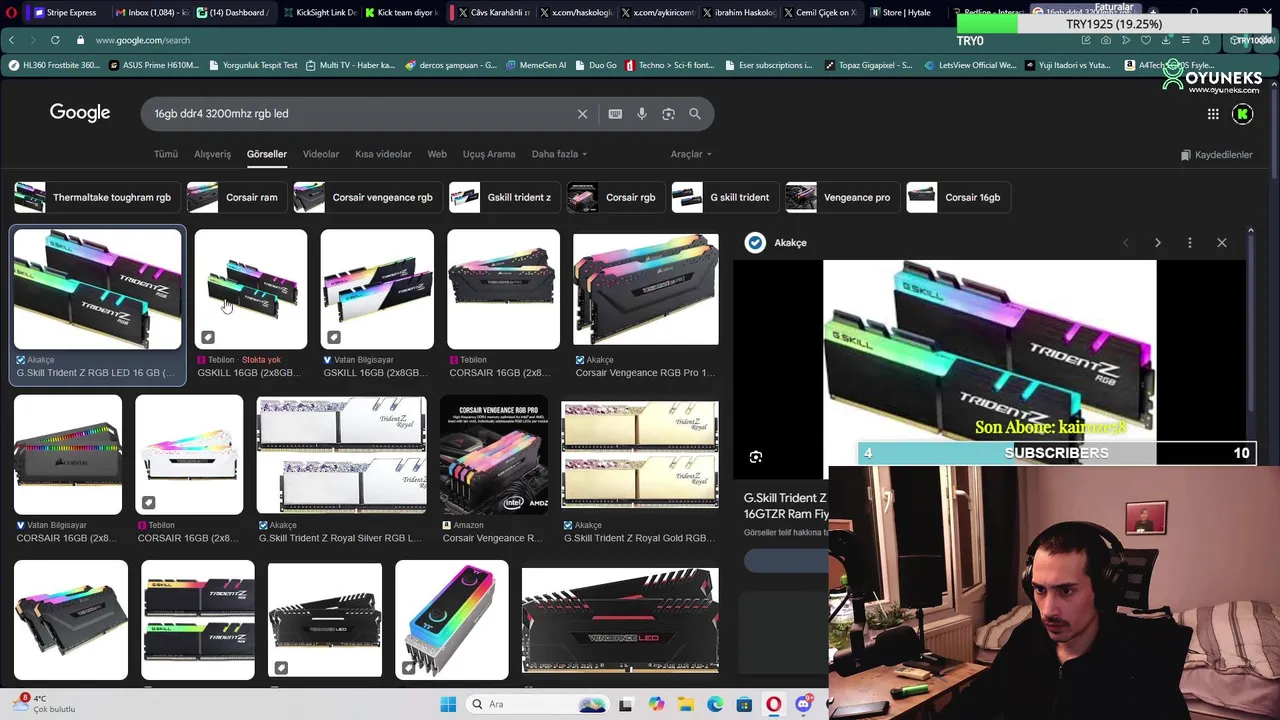Expand the Daha fazla dropdown

coord(559,154)
